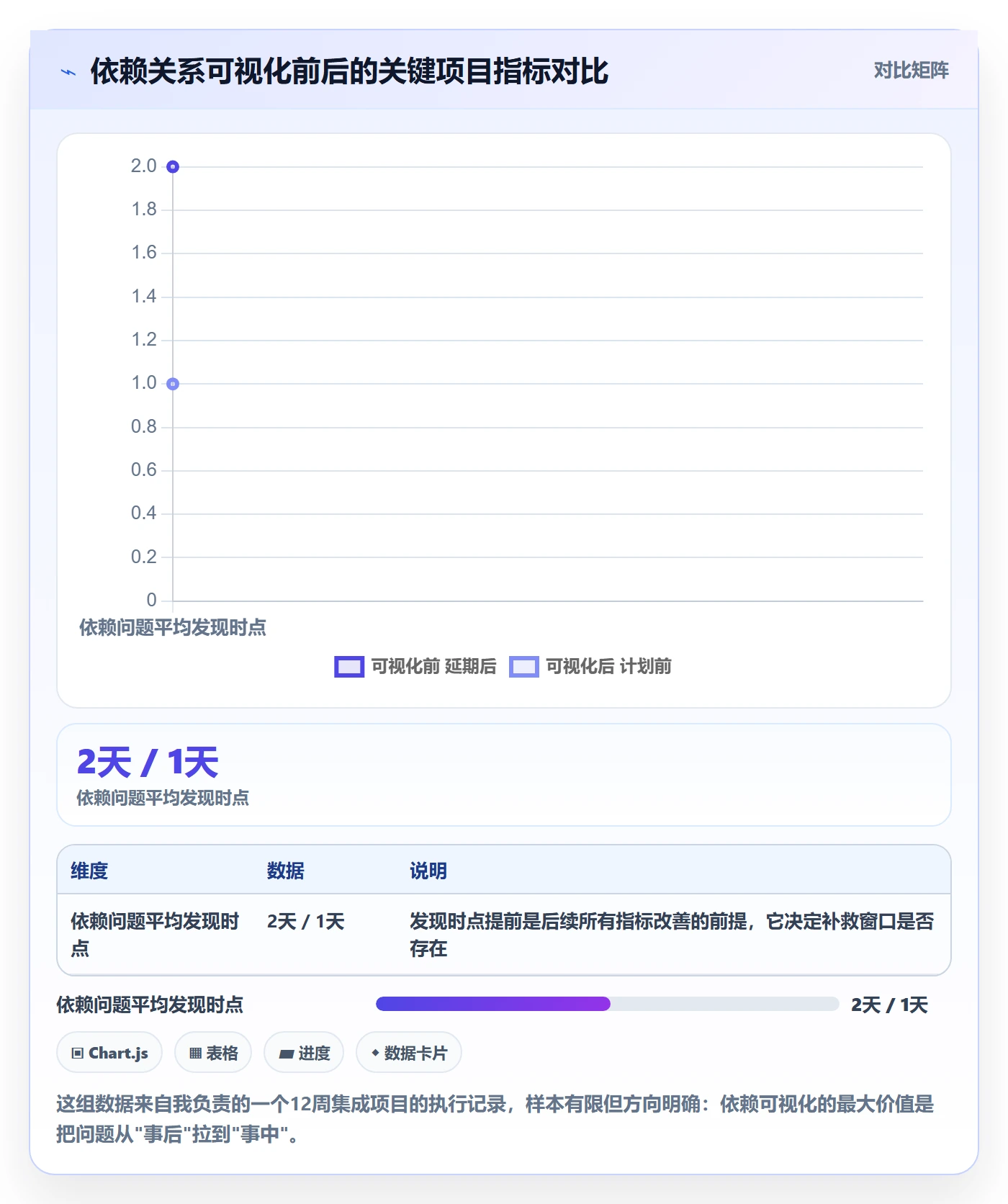Viewport: 1008px width, 1204px height.
Task: Select the Chart.js chip
Action: click(109, 1053)
